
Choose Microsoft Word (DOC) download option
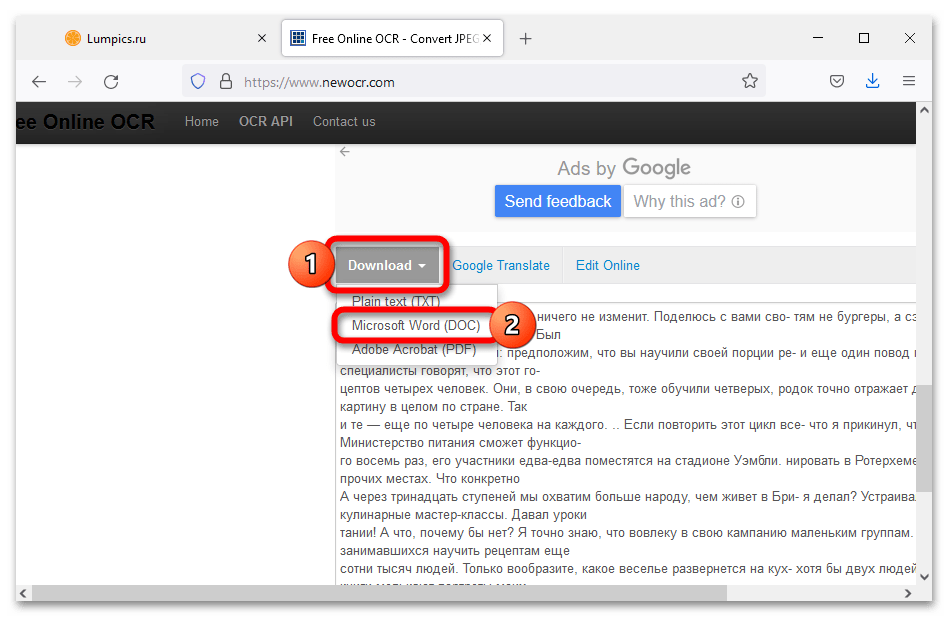pos(416,326)
